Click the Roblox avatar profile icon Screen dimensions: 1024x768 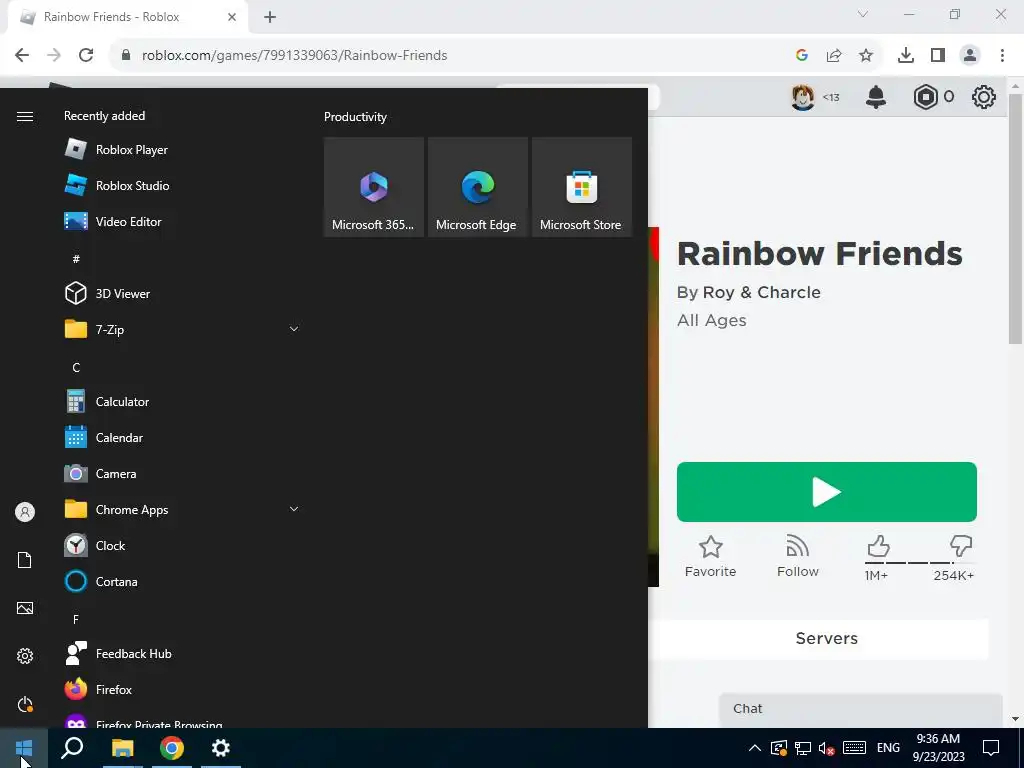(x=803, y=97)
